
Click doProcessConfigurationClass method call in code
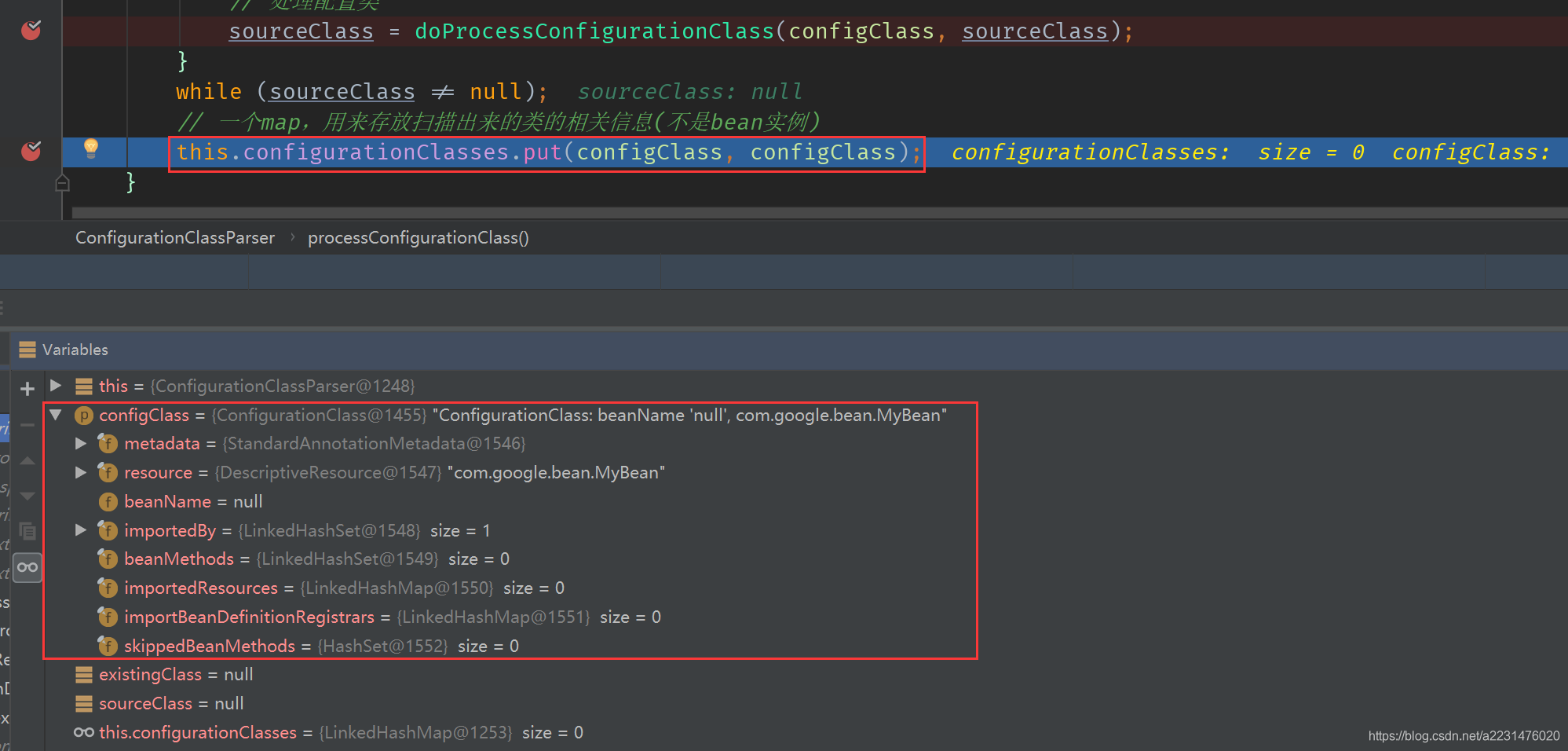pyautogui.click(x=594, y=31)
